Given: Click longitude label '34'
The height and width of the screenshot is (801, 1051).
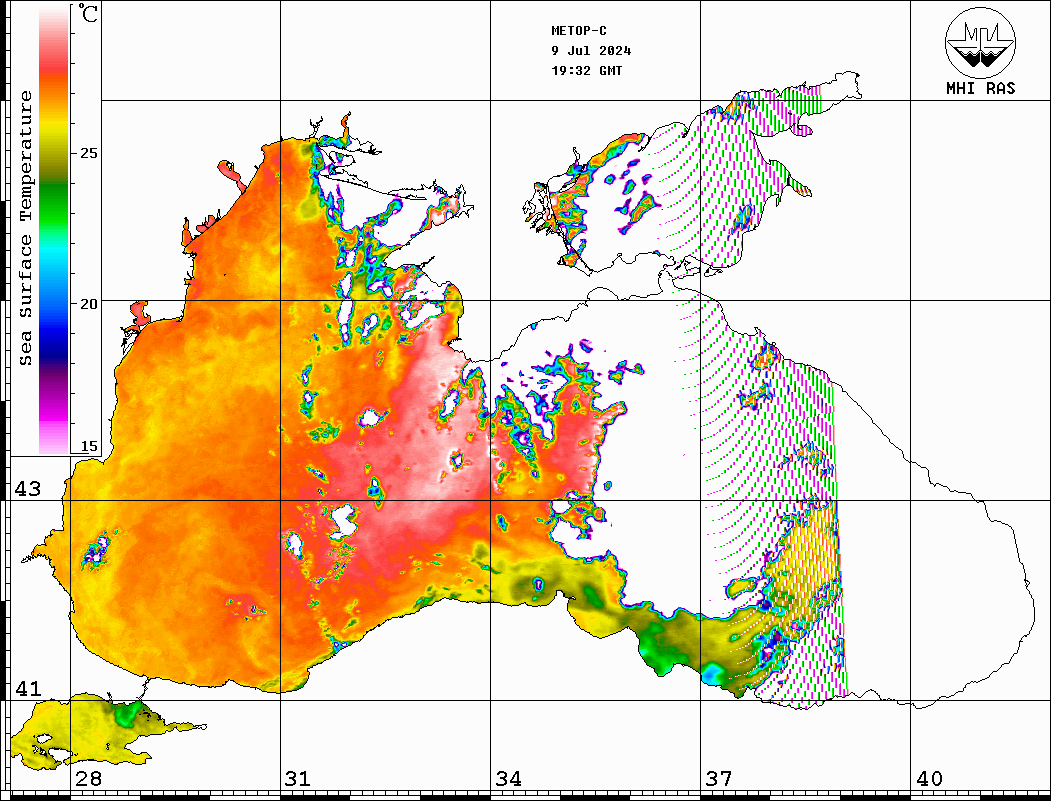Looking at the screenshot, I should click(x=508, y=778).
